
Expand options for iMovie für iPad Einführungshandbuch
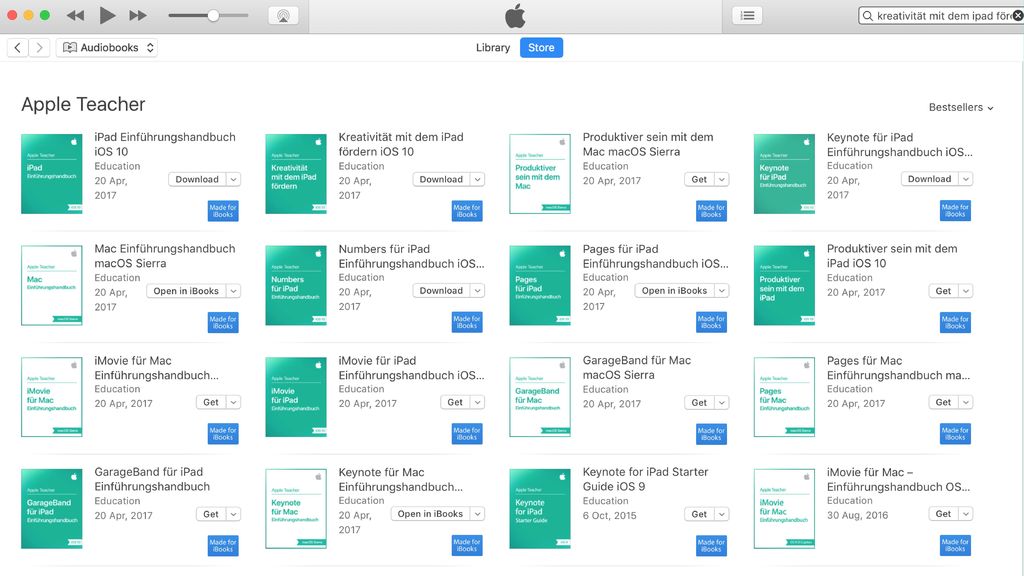click(477, 402)
